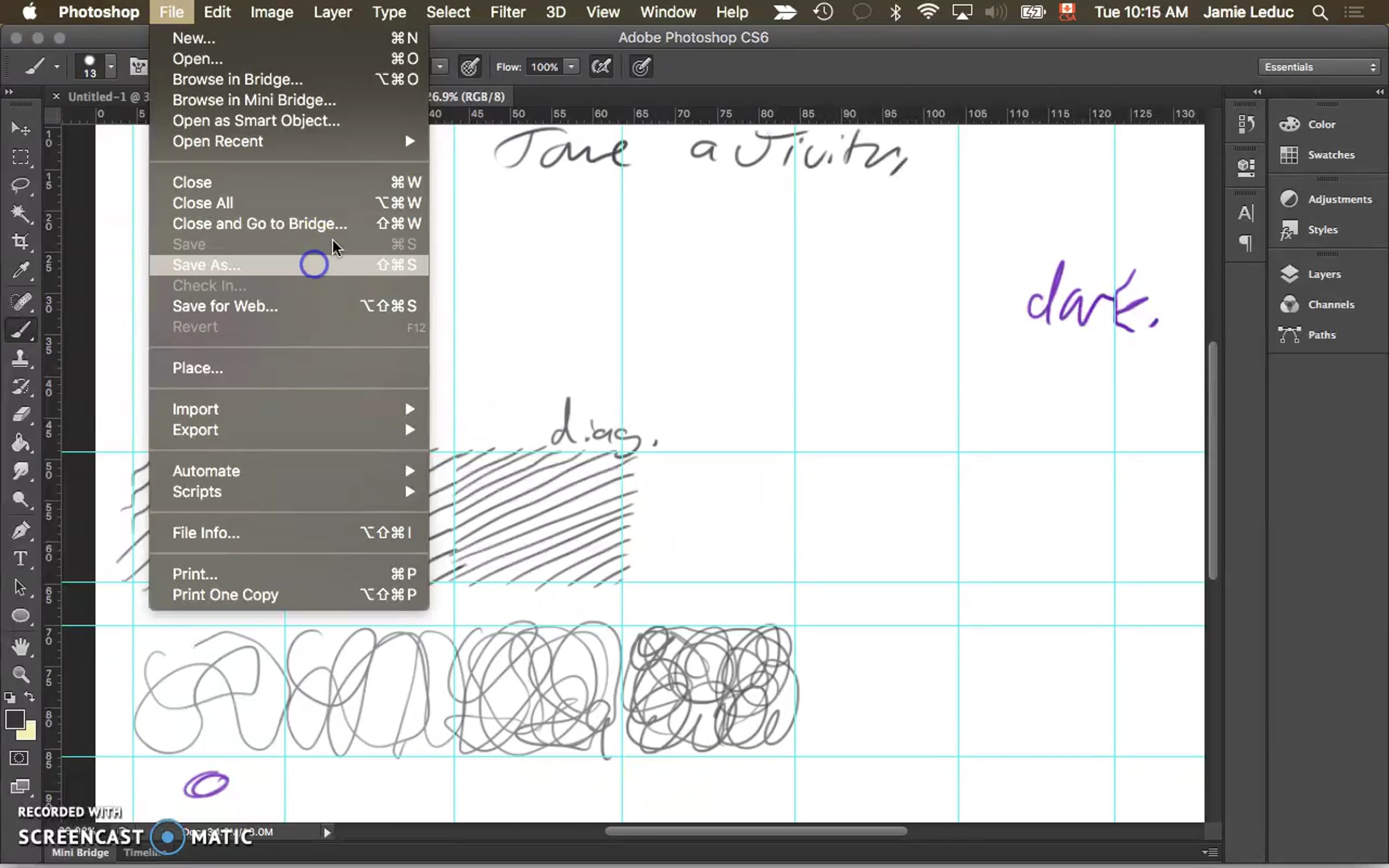Click the Mini Bridge tab
Image resolution: width=1389 pixels, height=868 pixels.
(x=80, y=853)
